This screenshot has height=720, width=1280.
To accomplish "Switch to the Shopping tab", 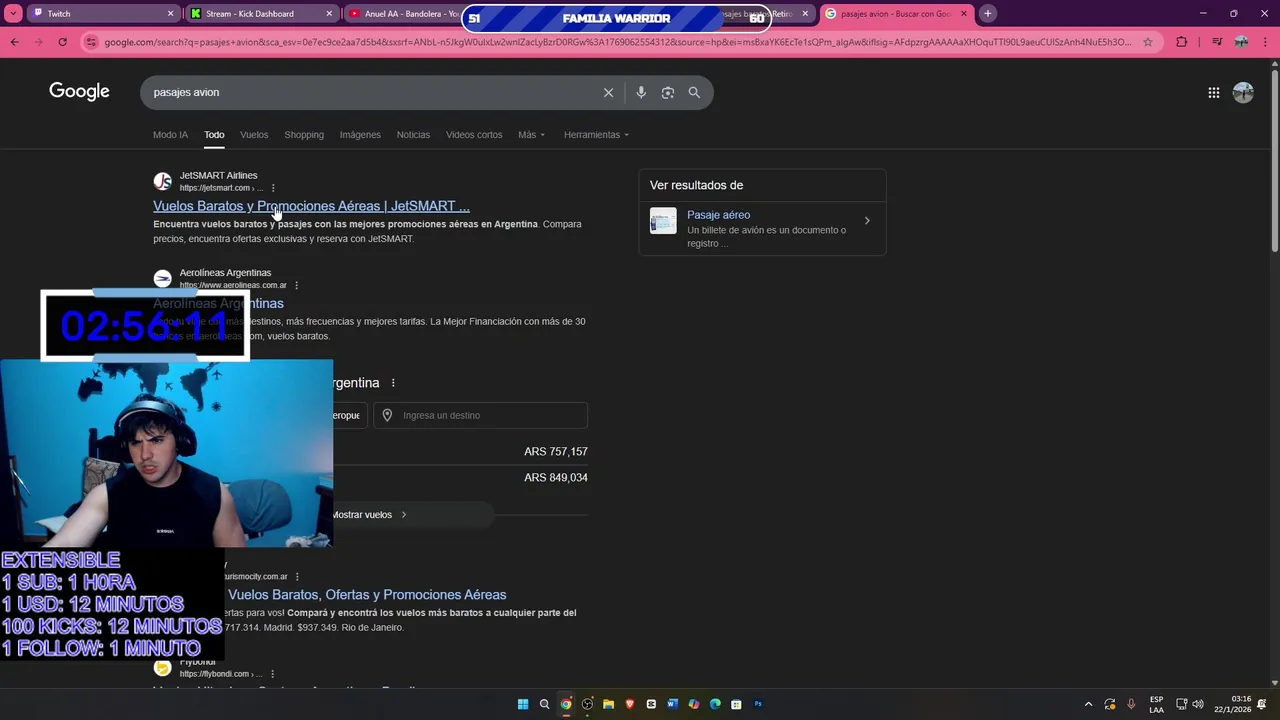I will [304, 135].
